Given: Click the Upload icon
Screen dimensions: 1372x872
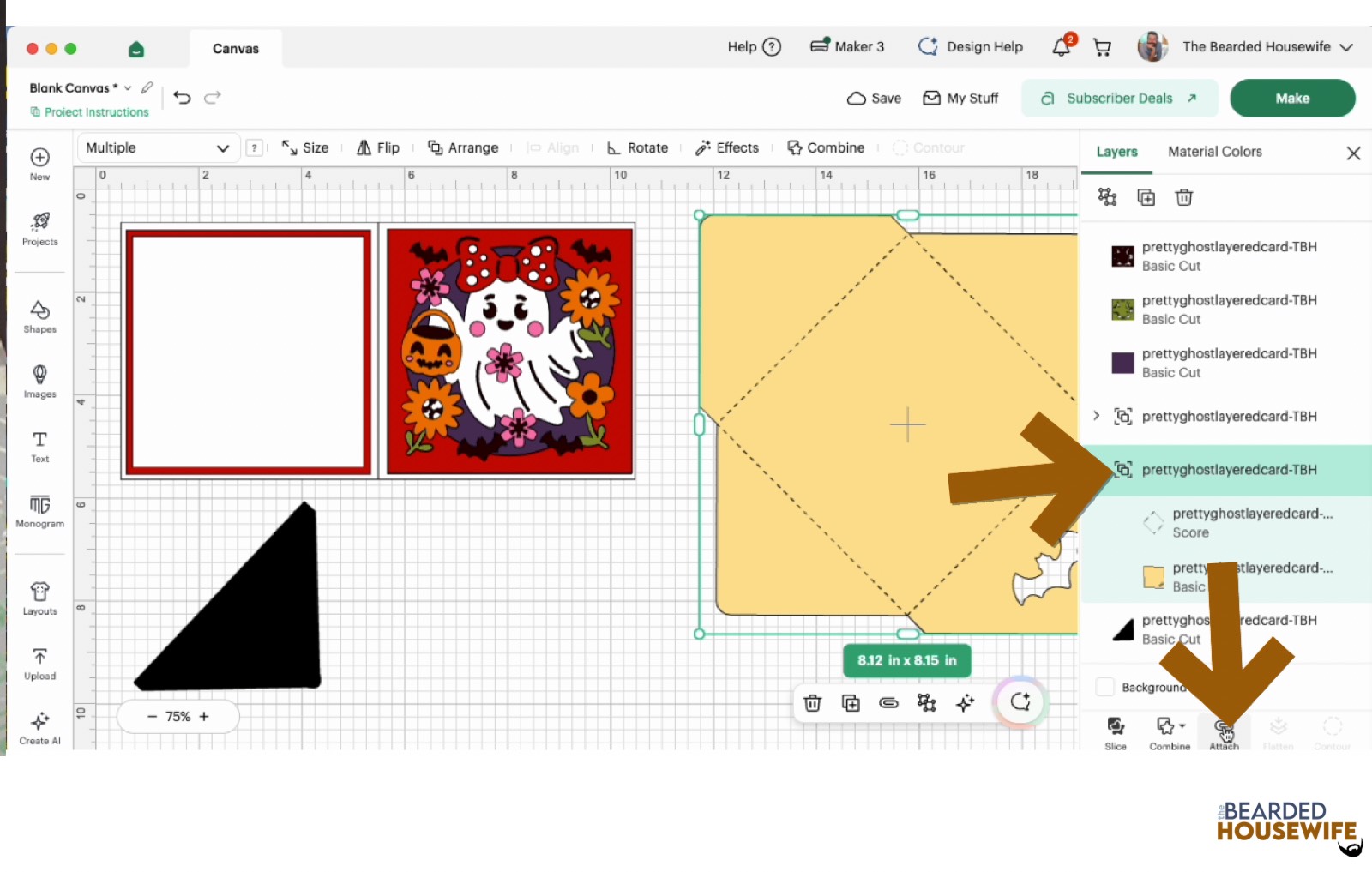Looking at the screenshot, I should tap(39, 664).
